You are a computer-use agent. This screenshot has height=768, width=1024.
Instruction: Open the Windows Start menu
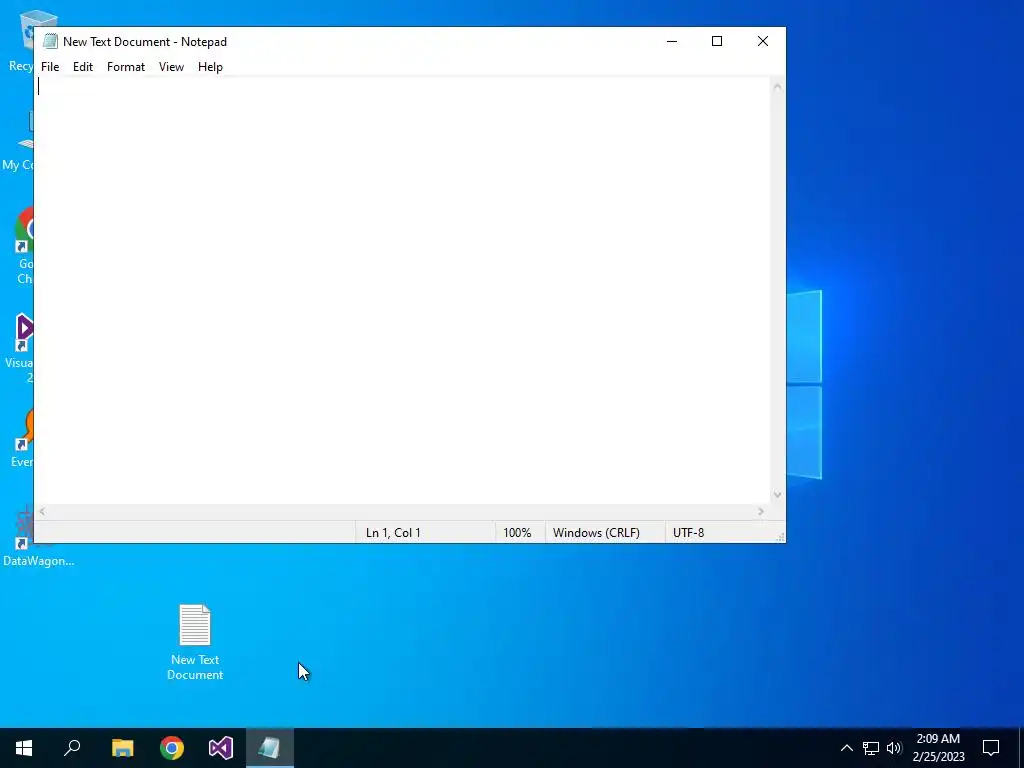coord(24,748)
